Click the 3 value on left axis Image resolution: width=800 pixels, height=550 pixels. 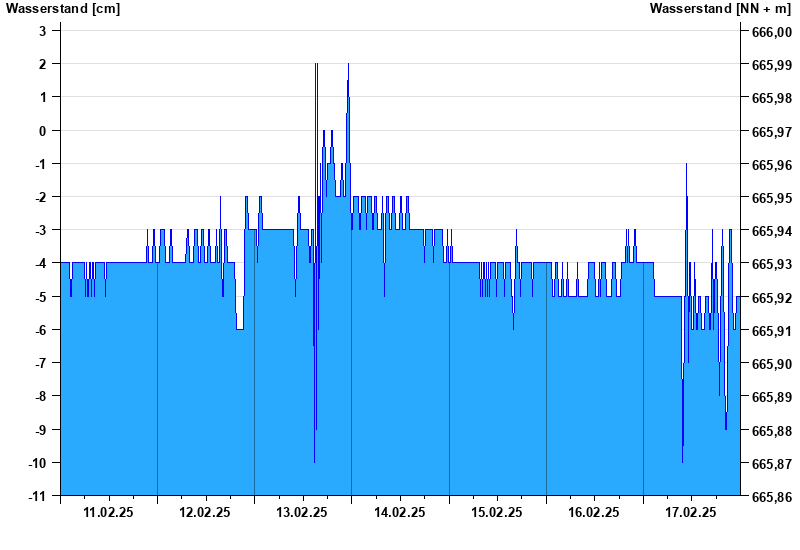[43, 31]
